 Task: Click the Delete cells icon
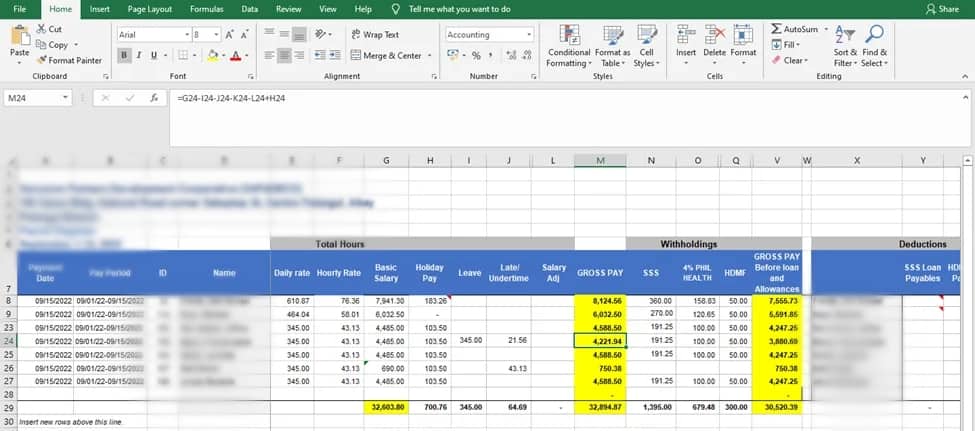[x=714, y=36]
